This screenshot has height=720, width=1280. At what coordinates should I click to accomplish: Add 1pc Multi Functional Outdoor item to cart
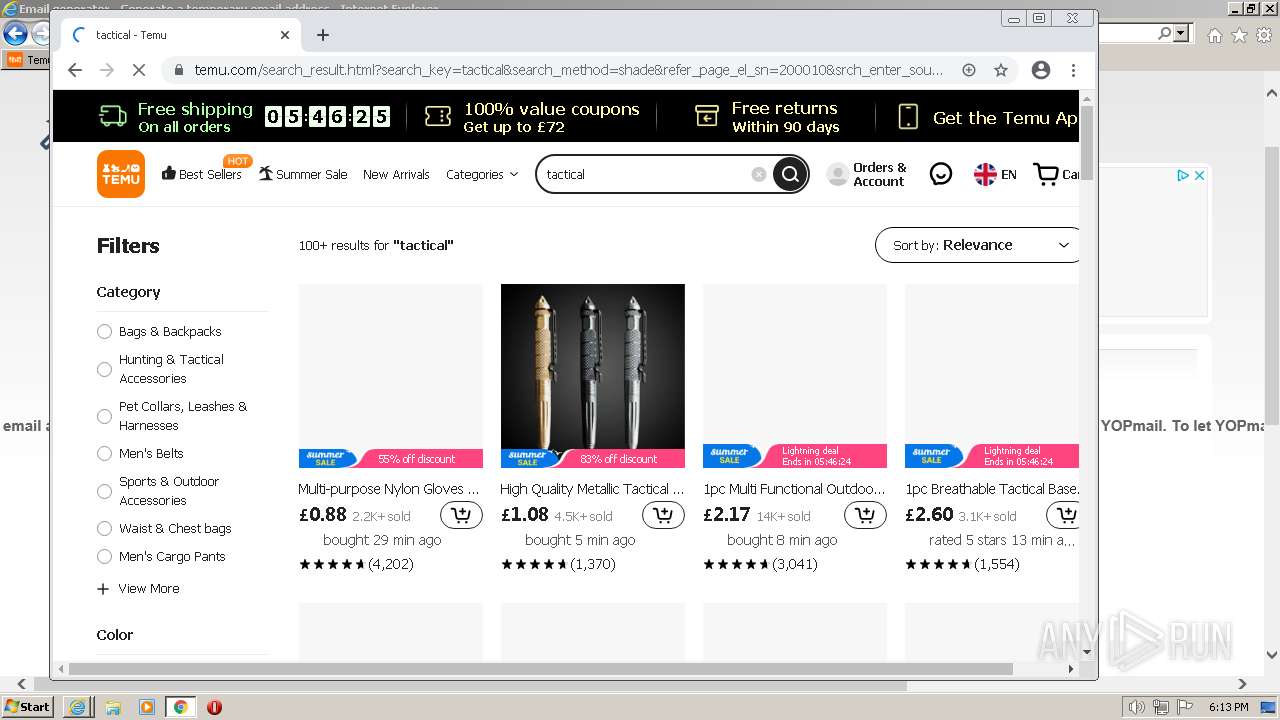tap(865, 515)
